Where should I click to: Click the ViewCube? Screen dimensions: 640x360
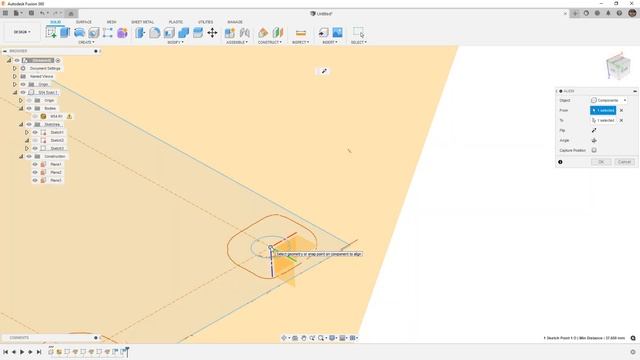618,66
